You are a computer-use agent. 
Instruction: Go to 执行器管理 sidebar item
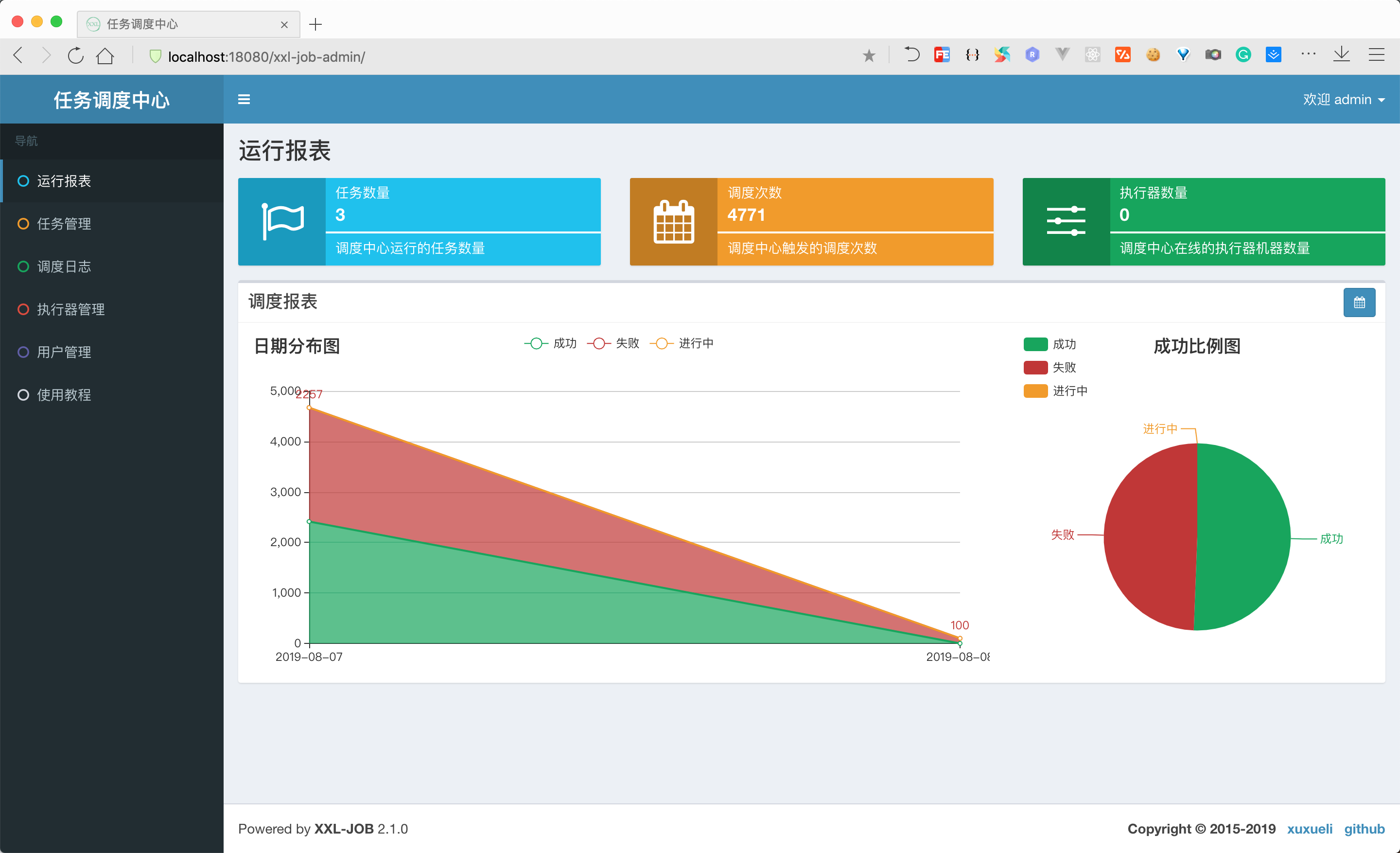tap(70, 309)
